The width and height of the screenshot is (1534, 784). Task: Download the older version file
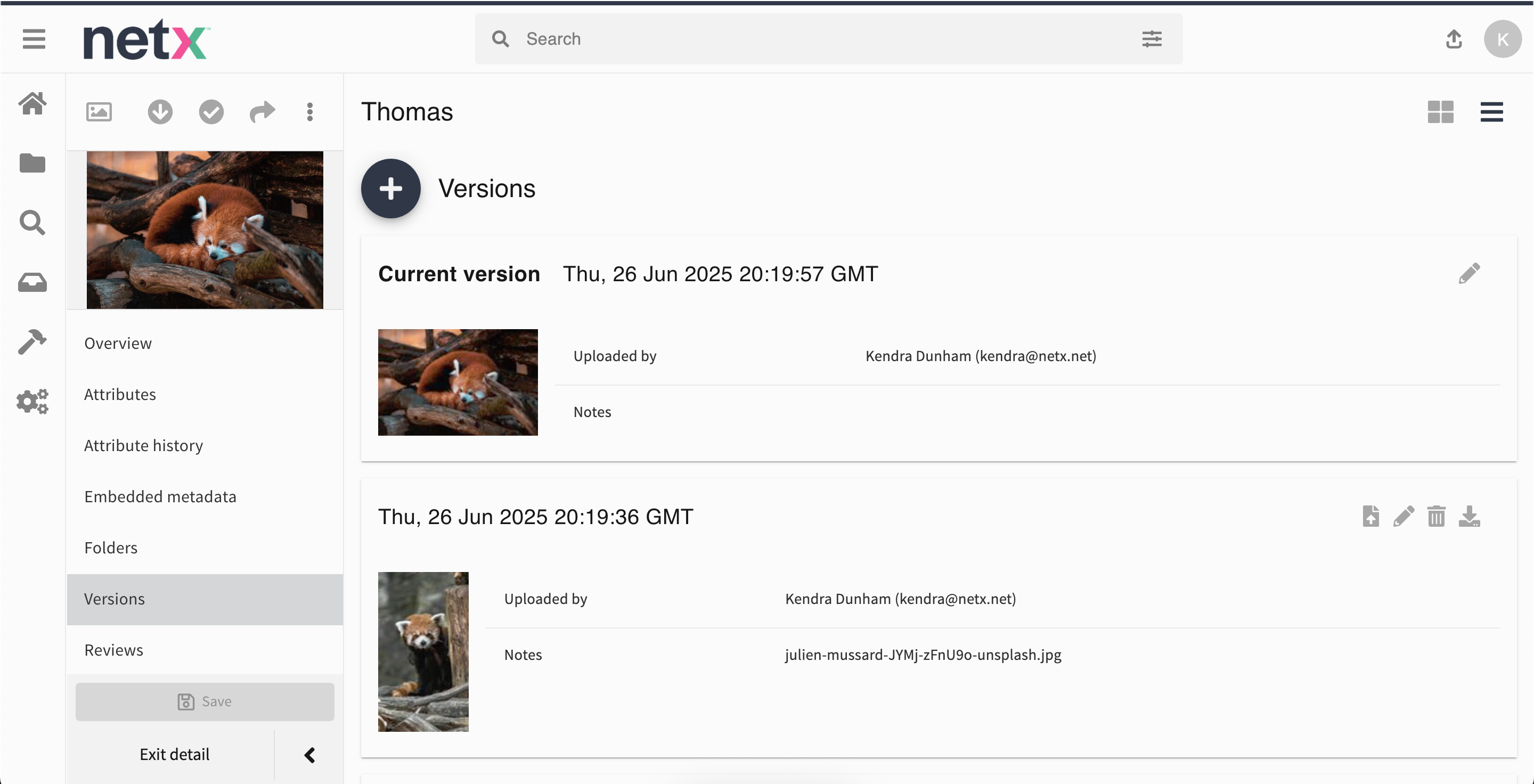(1469, 516)
